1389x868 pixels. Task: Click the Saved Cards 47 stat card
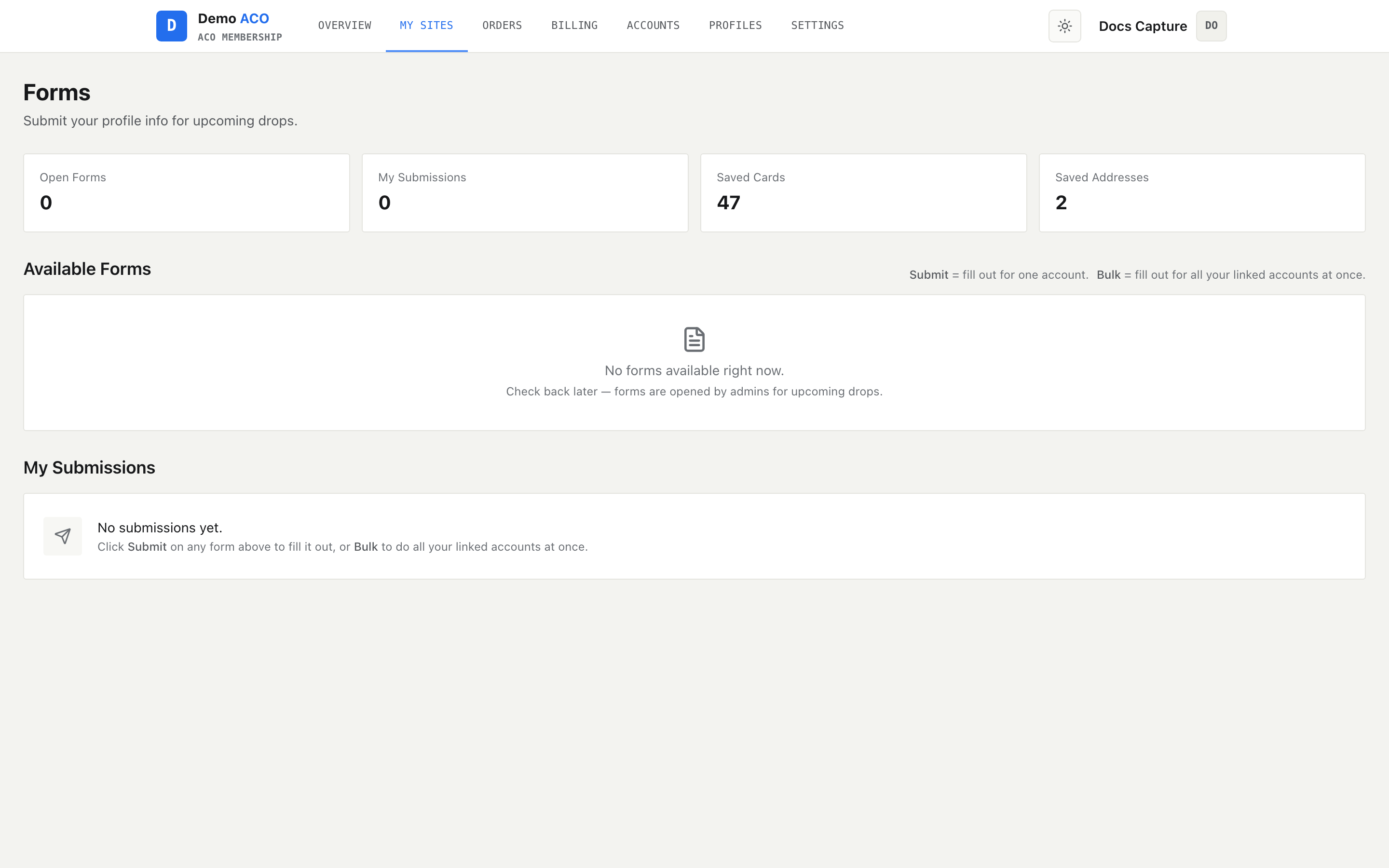[x=864, y=193]
